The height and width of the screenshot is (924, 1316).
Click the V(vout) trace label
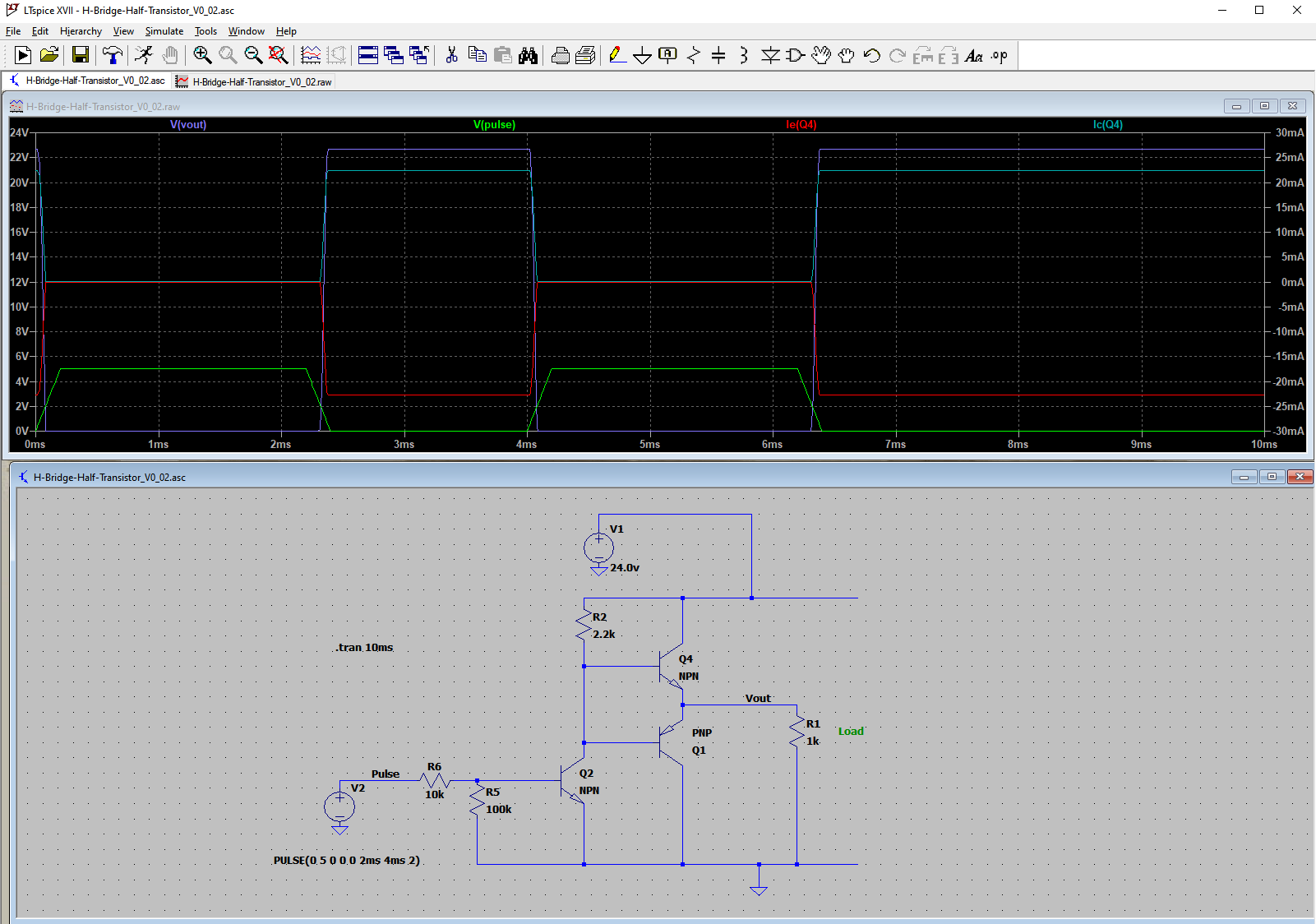(x=188, y=125)
